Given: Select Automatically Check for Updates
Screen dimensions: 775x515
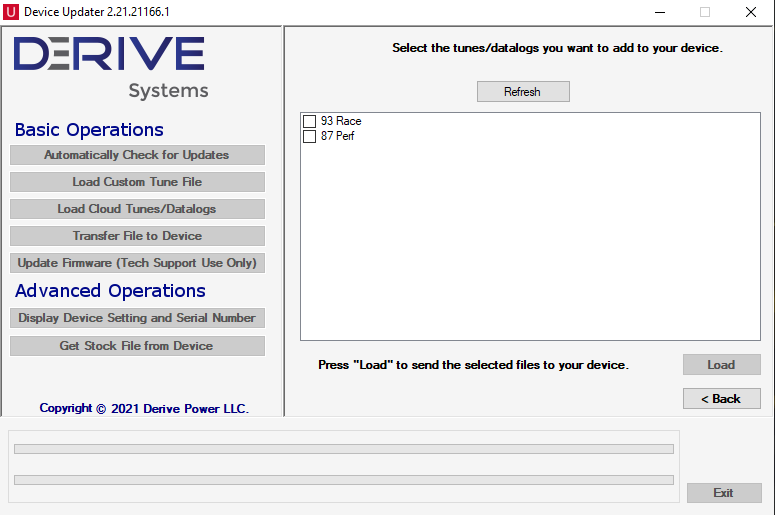Looking at the screenshot, I should coord(137,155).
